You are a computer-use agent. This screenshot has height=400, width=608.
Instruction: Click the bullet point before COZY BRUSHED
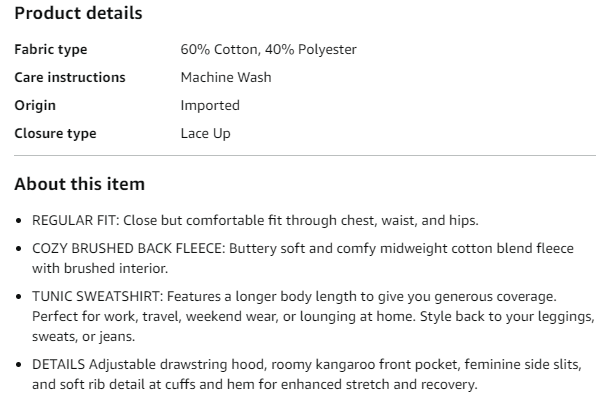coord(19,248)
